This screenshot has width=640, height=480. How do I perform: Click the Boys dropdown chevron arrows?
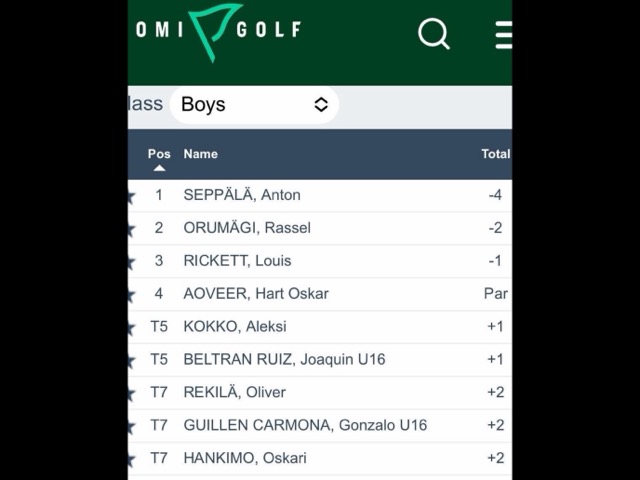pos(321,104)
